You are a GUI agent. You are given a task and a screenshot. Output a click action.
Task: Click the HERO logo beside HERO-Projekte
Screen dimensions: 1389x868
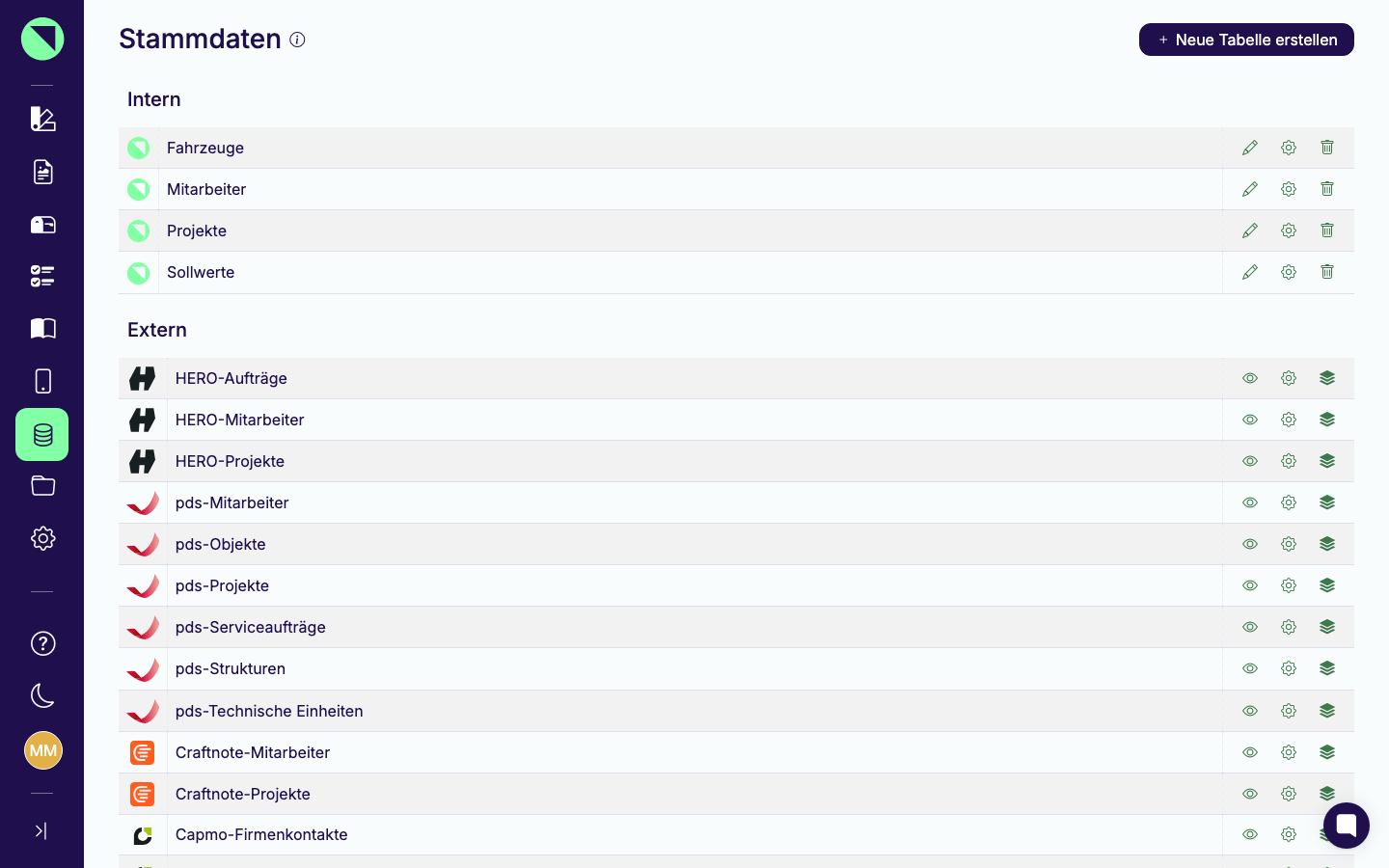[143, 461]
